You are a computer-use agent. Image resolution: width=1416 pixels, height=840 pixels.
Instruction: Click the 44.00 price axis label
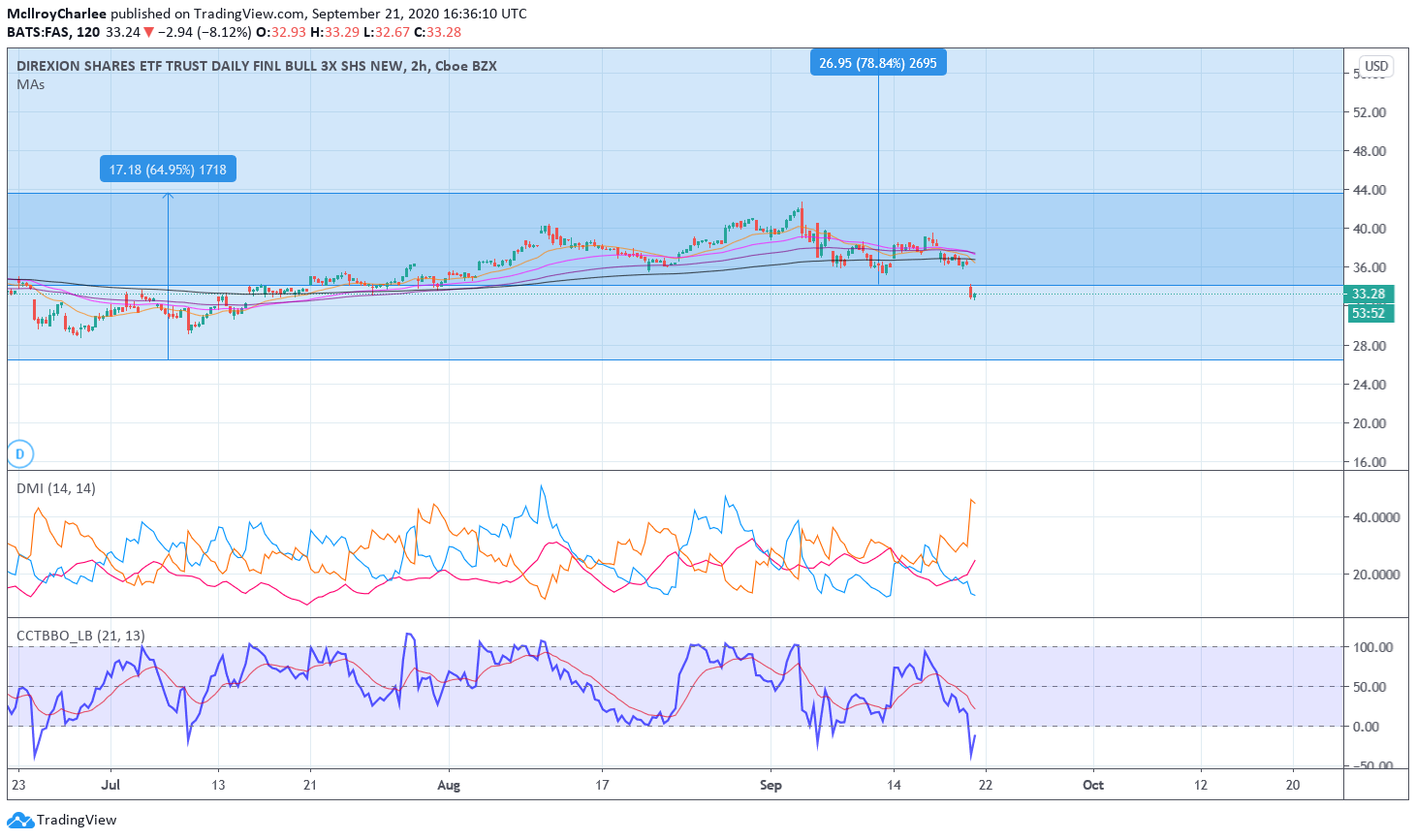click(x=1369, y=190)
